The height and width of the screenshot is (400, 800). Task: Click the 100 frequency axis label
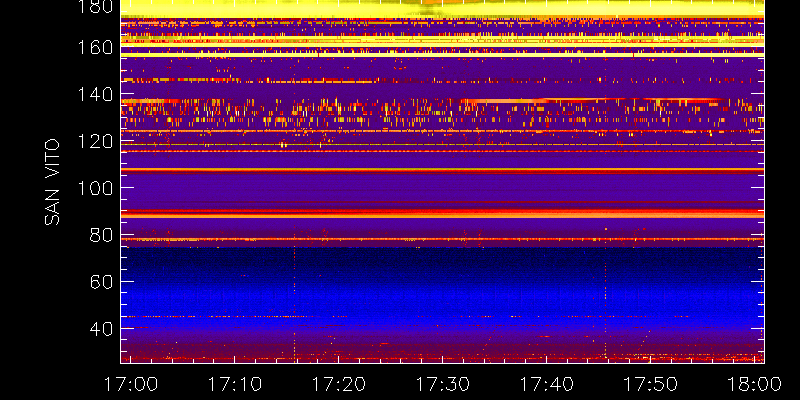coord(96,188)
